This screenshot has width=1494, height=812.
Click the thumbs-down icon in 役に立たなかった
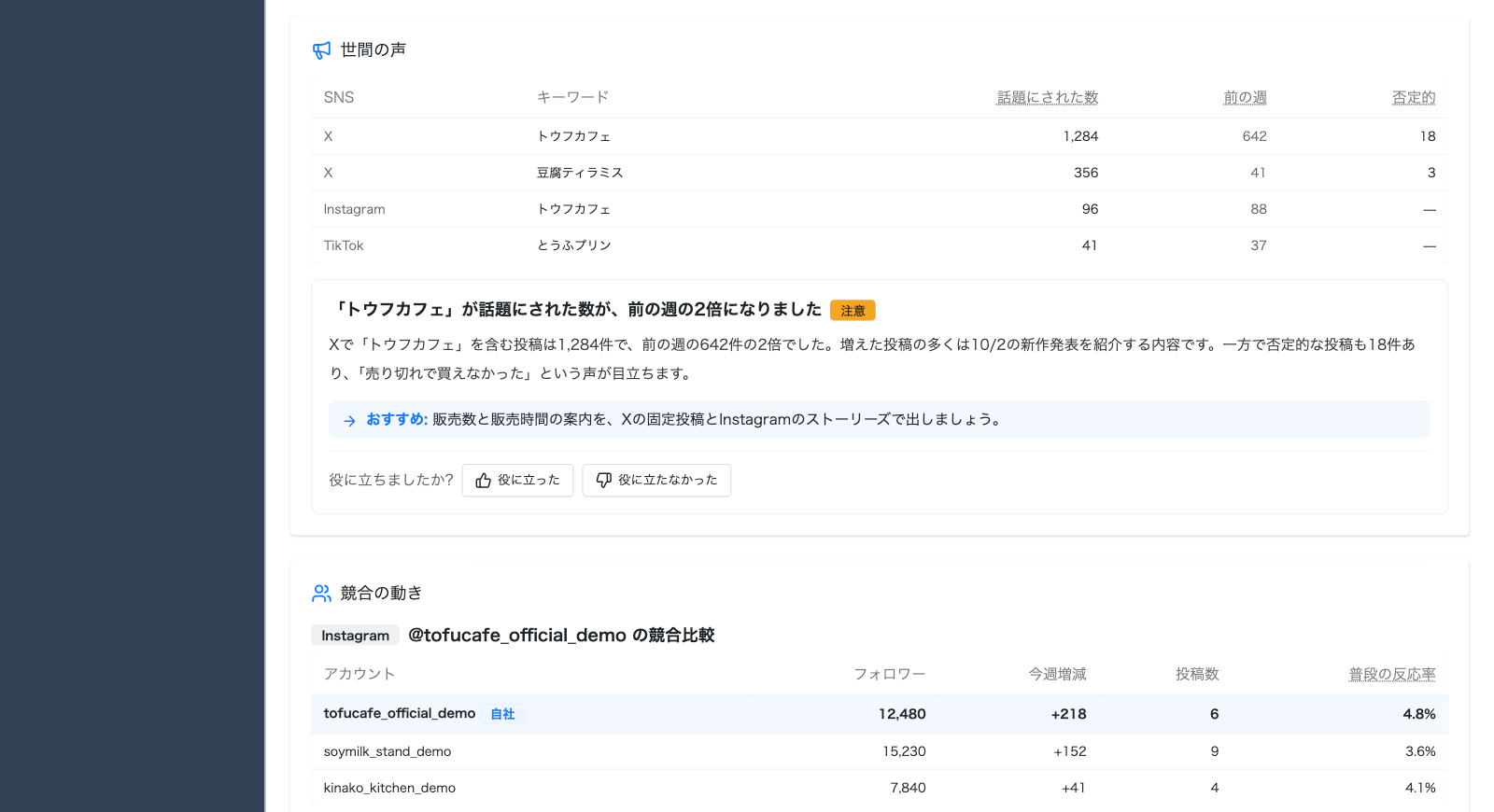[603, 481]
